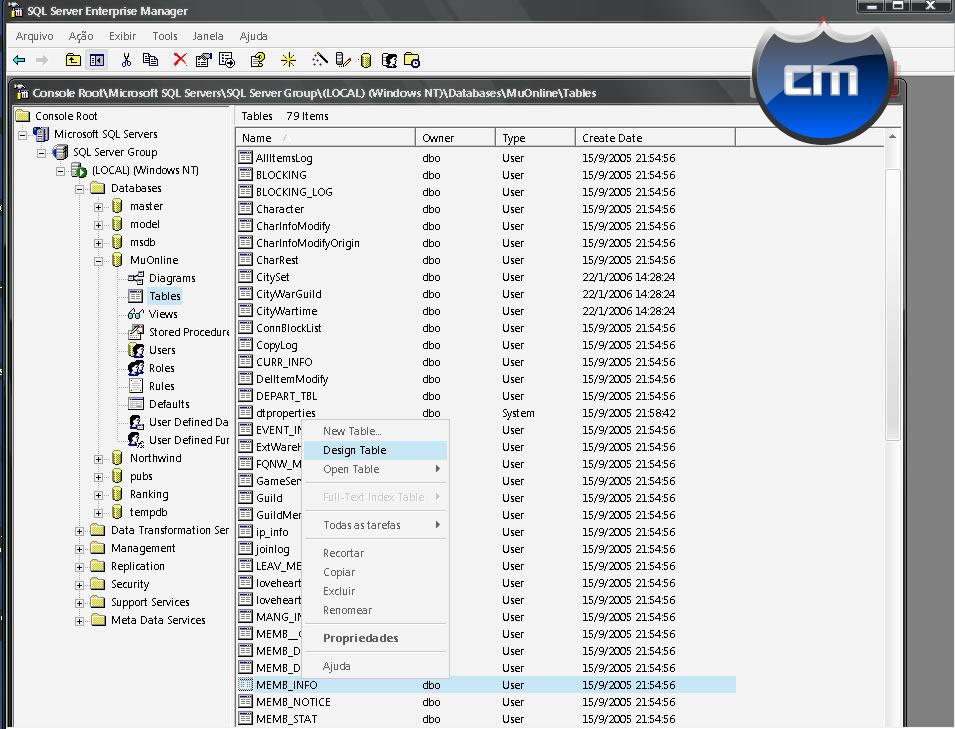This screenshot has height=729, width=955.
Task: Open the Janela menu
Action: pos(208,36)
